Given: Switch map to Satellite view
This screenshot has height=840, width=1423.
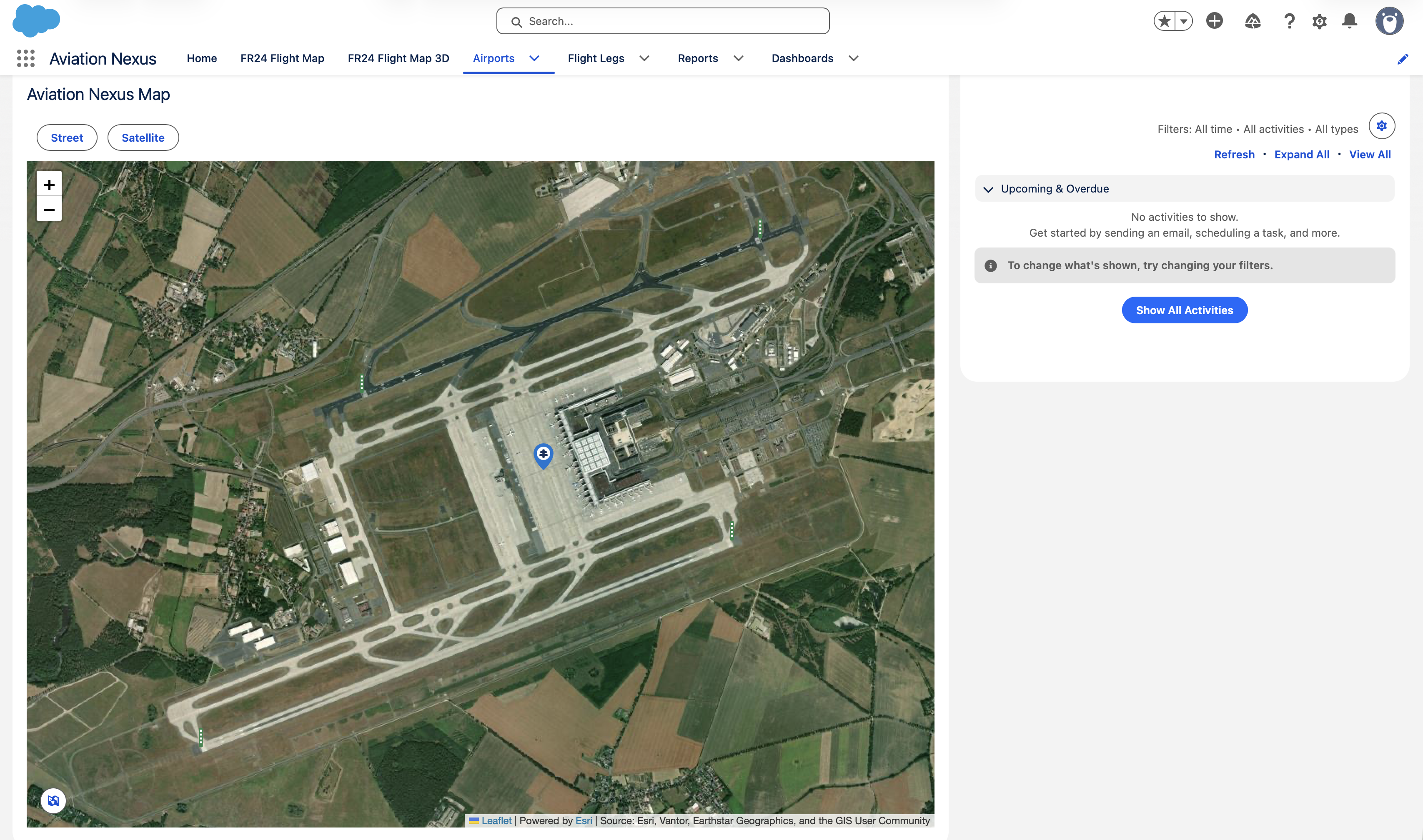Looking at the screenshot, I should tap(143, 137).
